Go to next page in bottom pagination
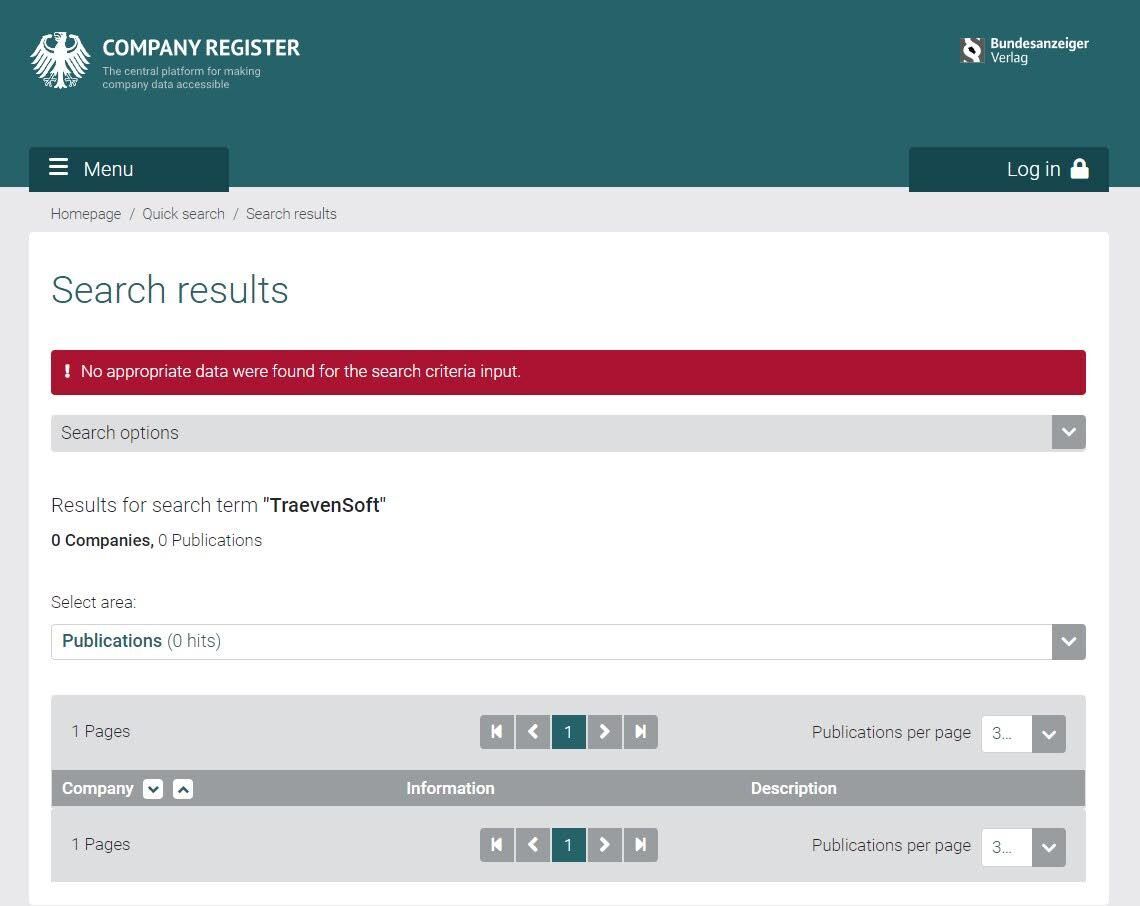The height and width of the screenshot is (906, 1140). click(x=604, y=845)
